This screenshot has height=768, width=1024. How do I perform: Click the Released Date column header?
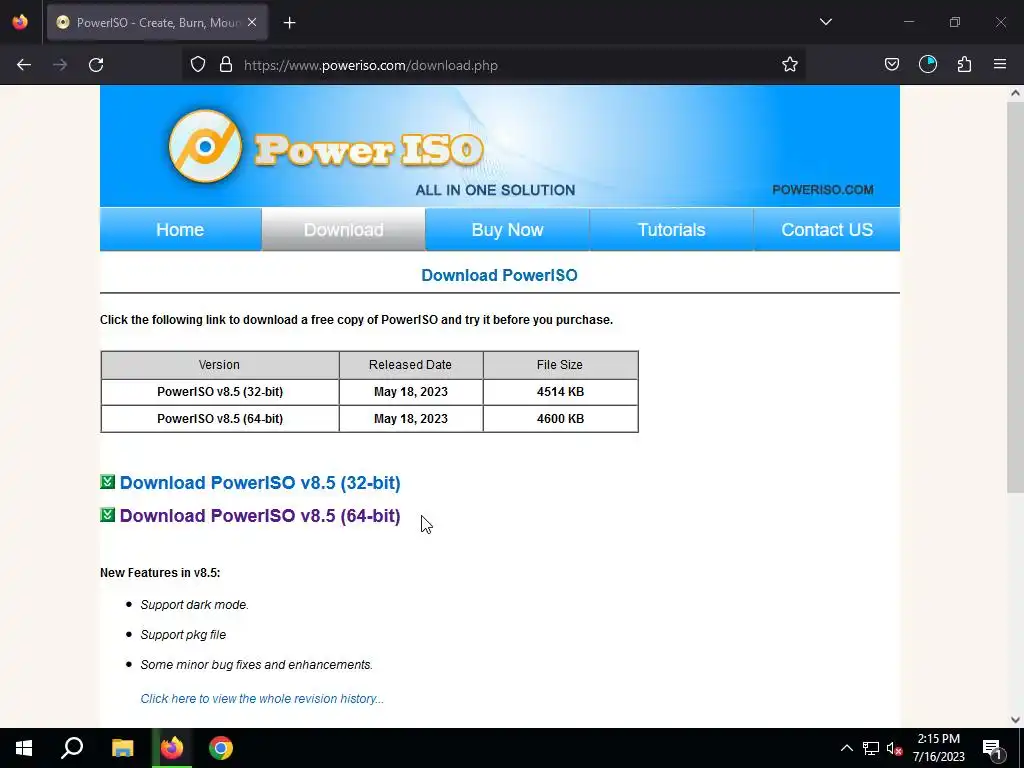(411, 364)
